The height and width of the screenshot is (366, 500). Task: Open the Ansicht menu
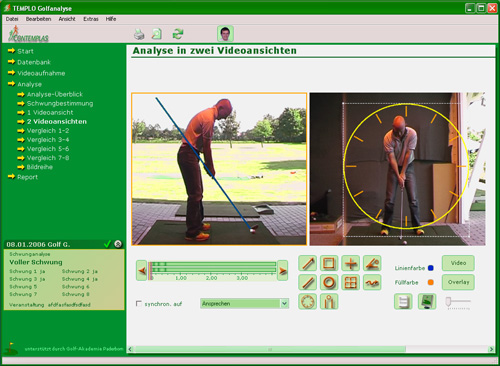67,19
